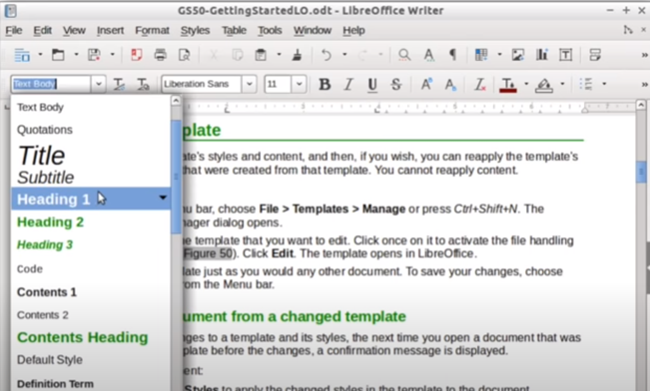Expand the Save options arrow
The width and height of the screenshot is (650, 391).
coord(112,54)
